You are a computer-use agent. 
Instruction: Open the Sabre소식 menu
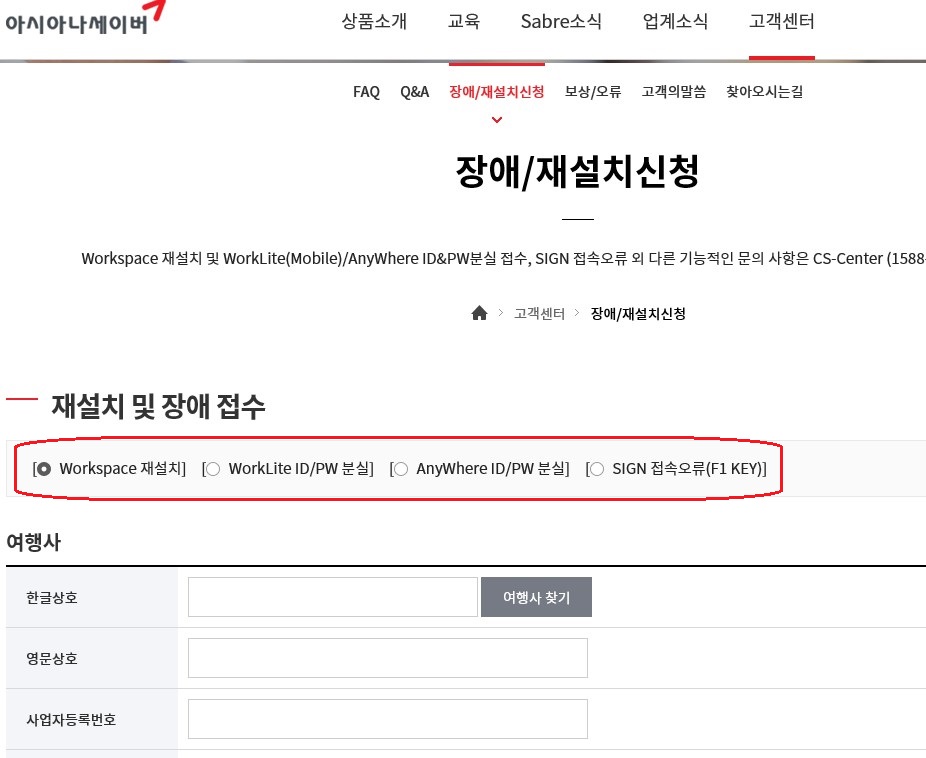pyautogui.click(x=561, y=22)
